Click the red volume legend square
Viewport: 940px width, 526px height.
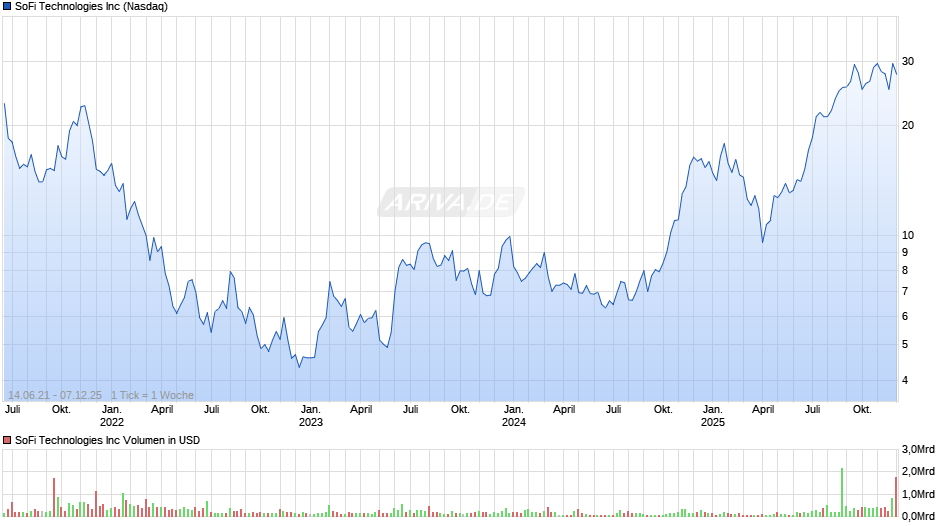coord(7,440)
